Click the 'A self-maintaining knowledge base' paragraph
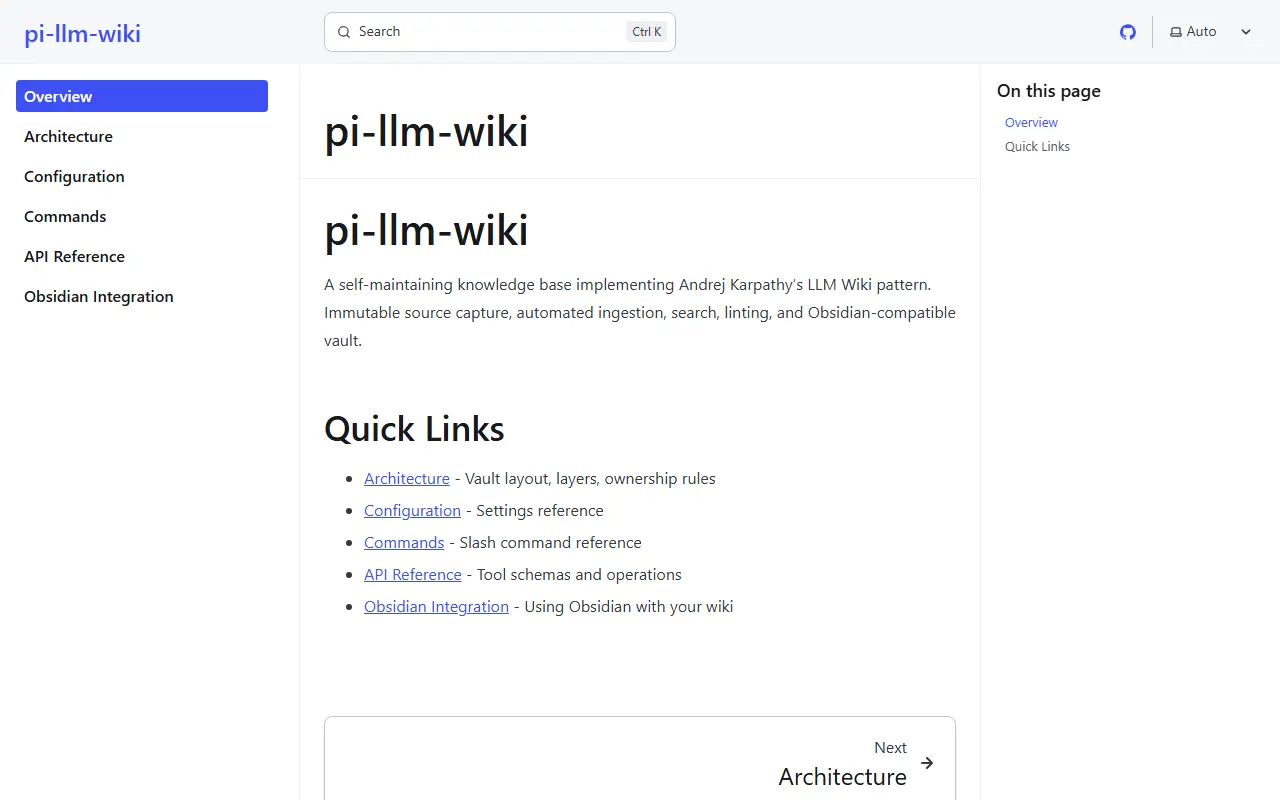Screen dimensions: 1280x800 pos(640,312)
